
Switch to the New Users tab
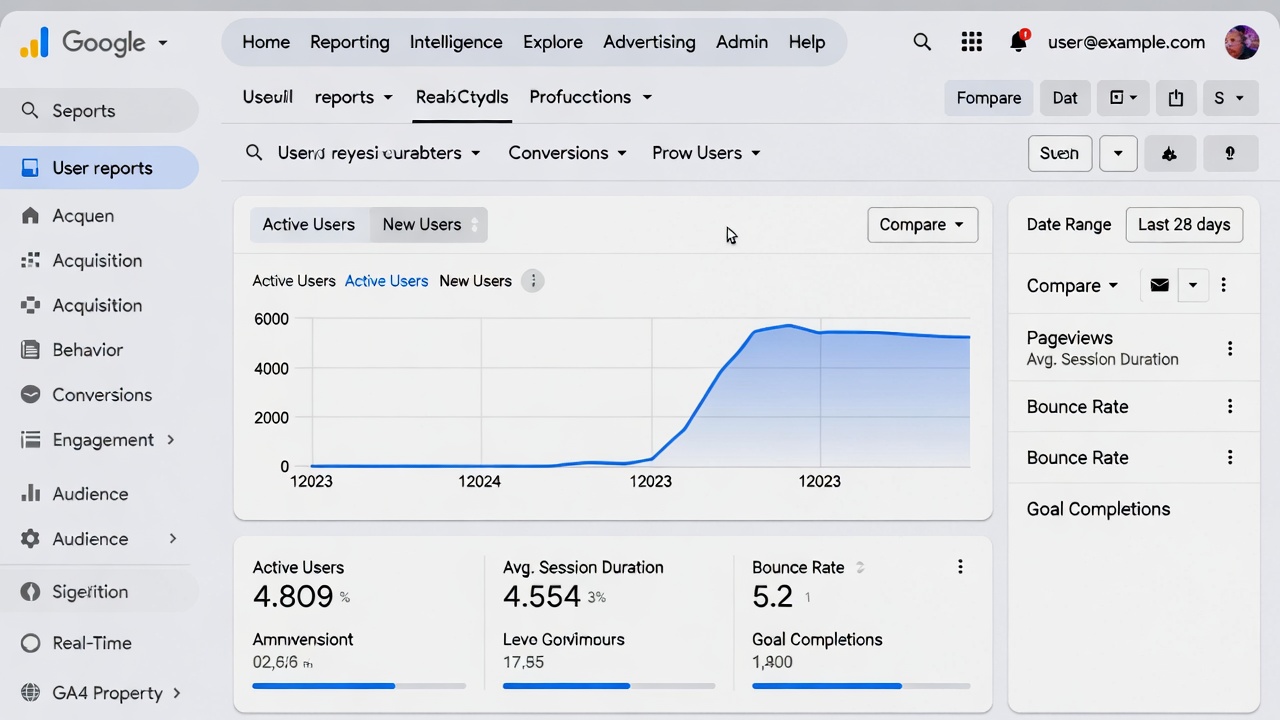(421, 224)
